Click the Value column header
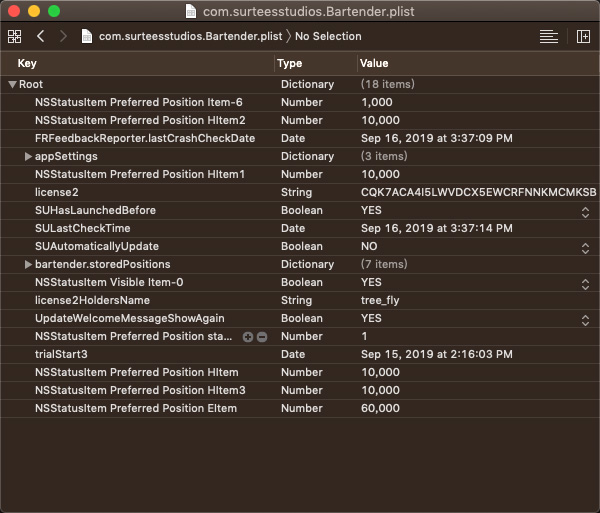 (374, 63)
